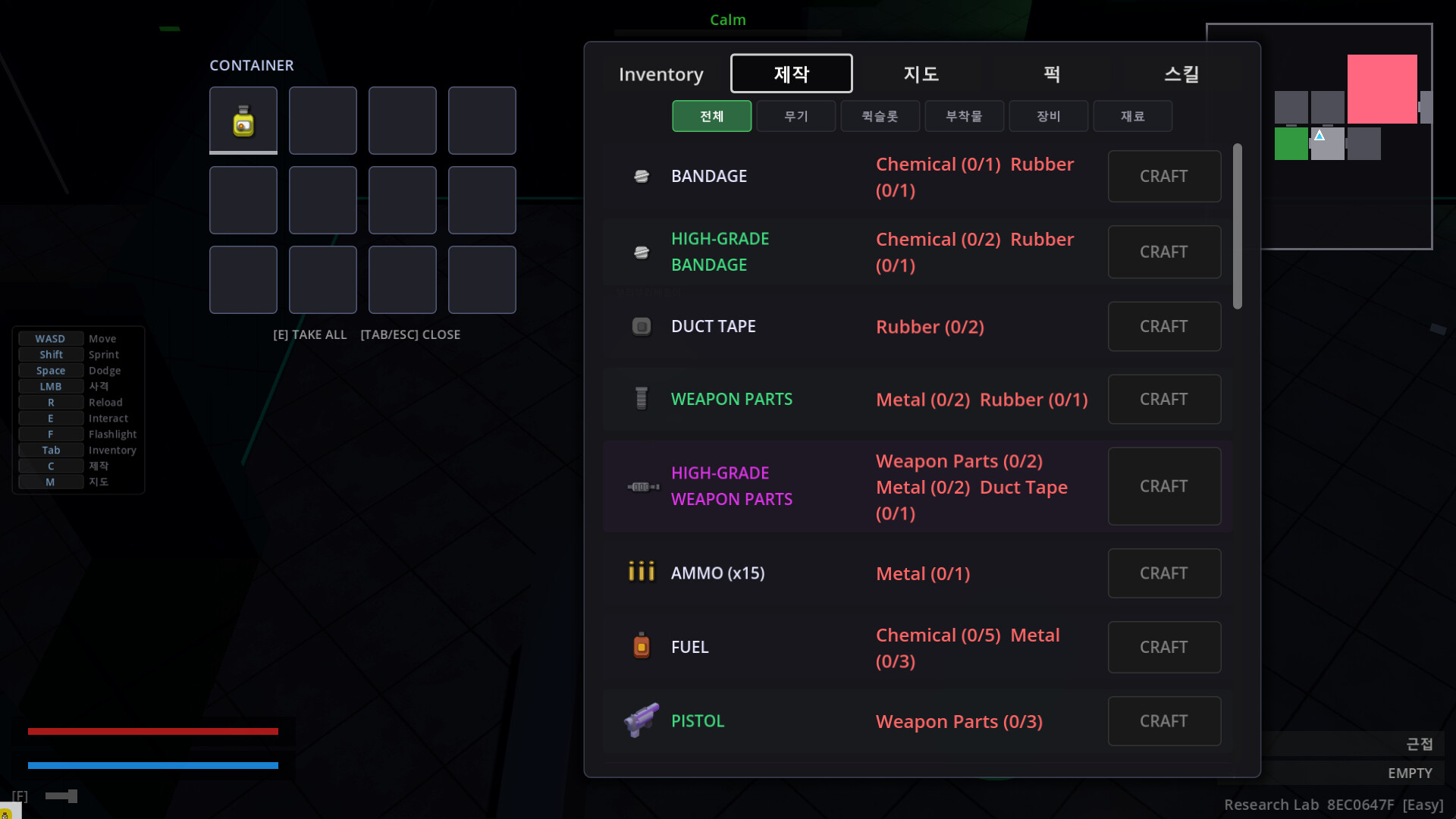Click the High-Grade Weapon Parts icon
This screenshot has height=819, width=1456.
[642, 486]
